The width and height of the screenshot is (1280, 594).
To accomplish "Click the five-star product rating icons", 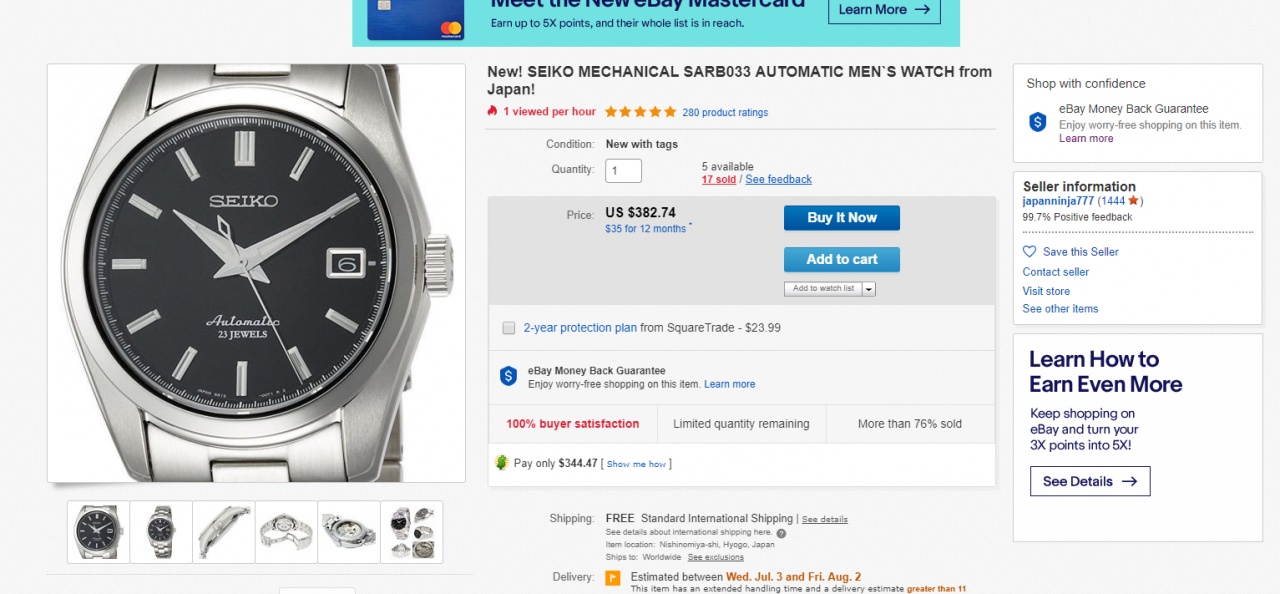I will pos(640,112).
